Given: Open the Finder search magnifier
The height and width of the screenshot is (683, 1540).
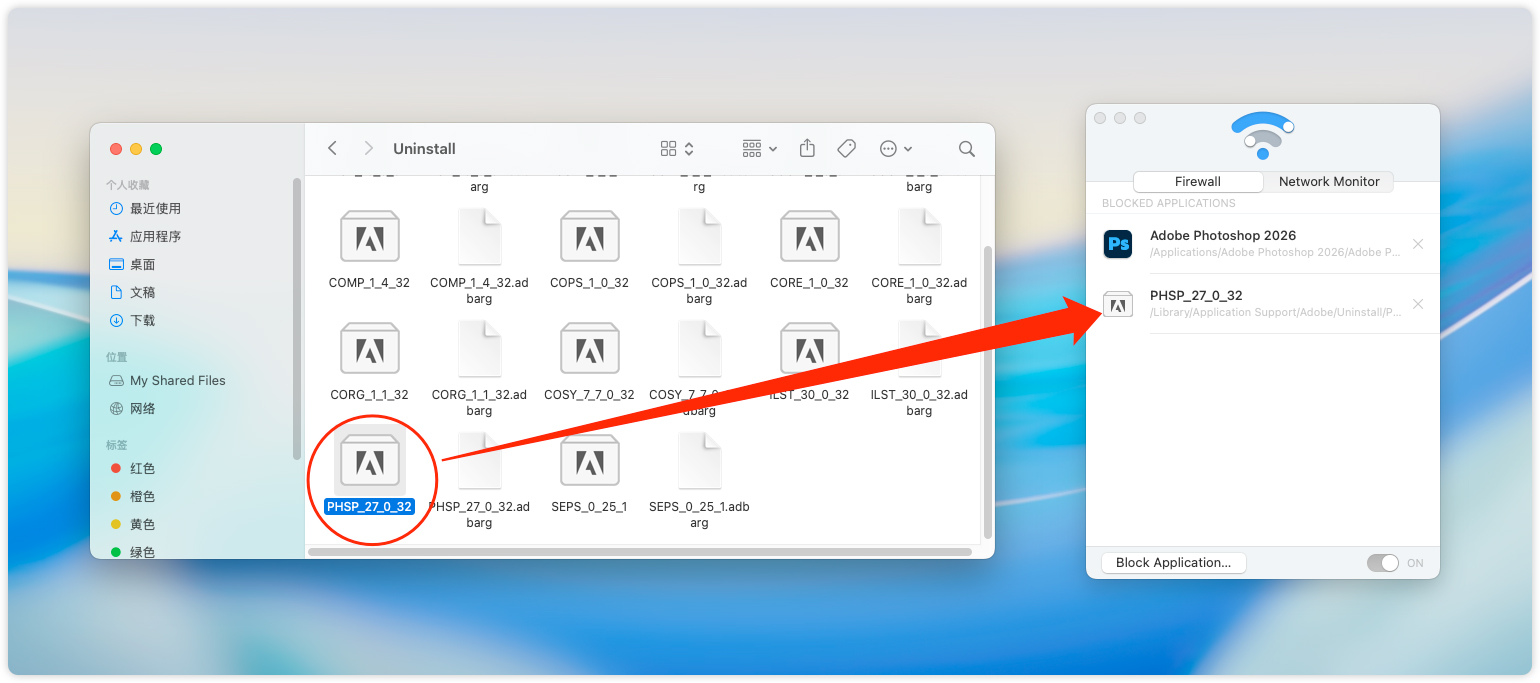Looking at the screenshot, I should pos(966,148).
